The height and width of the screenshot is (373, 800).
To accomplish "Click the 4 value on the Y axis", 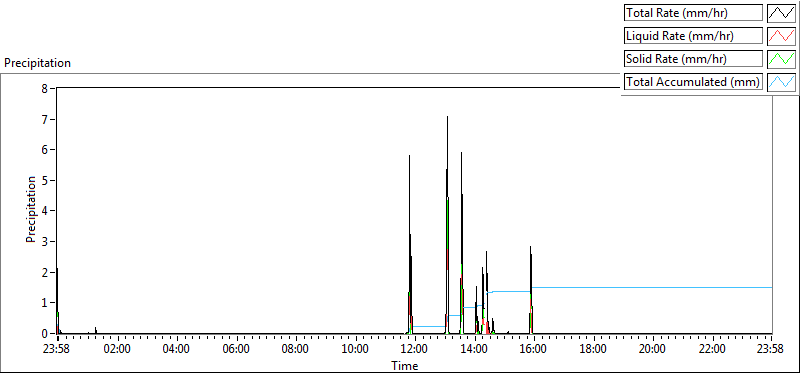I will tap(44, 211).
